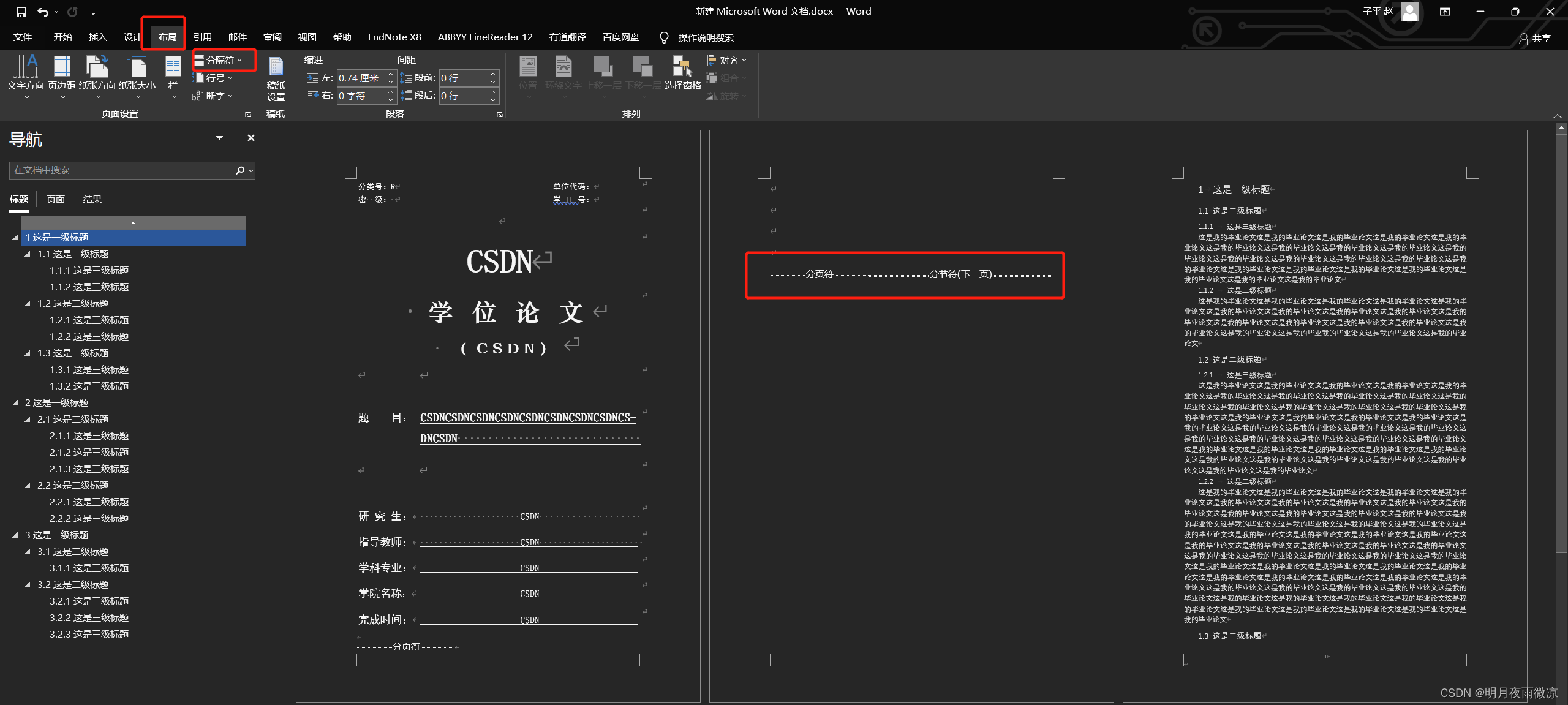This screenshot has height=705, width=1568.
Task: Click the Undo arrow icon
Action: (x=42, y=12)
